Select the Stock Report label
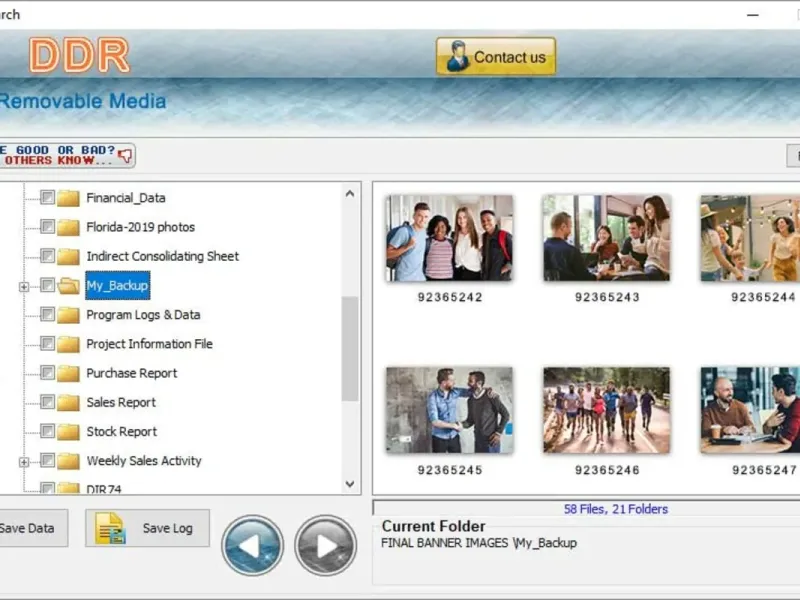This screenshot has height=600, width=800. (121, 431)
